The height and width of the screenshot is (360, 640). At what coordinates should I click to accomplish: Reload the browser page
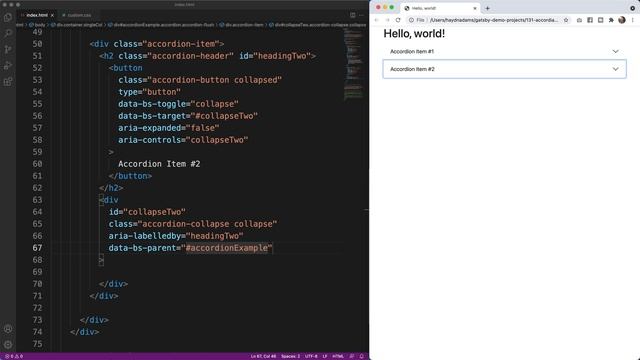[x=398, y=20]
